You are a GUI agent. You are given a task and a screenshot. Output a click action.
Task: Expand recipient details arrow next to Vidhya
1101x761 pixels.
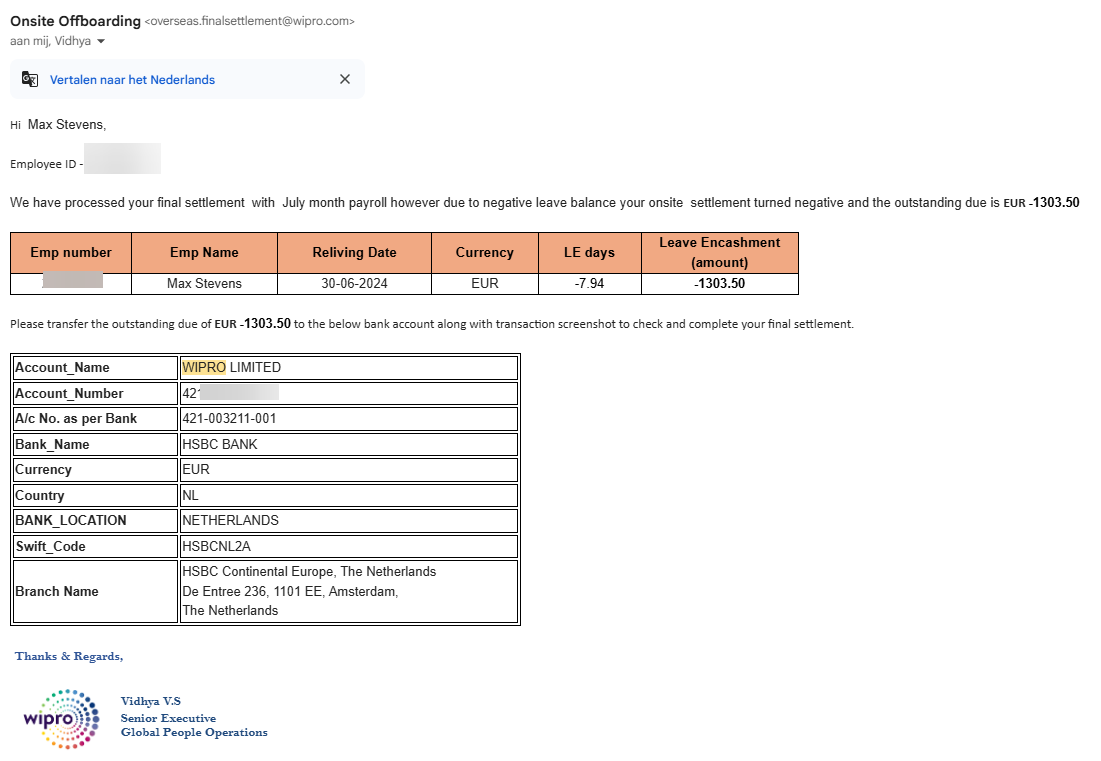(x=101, y=42)
